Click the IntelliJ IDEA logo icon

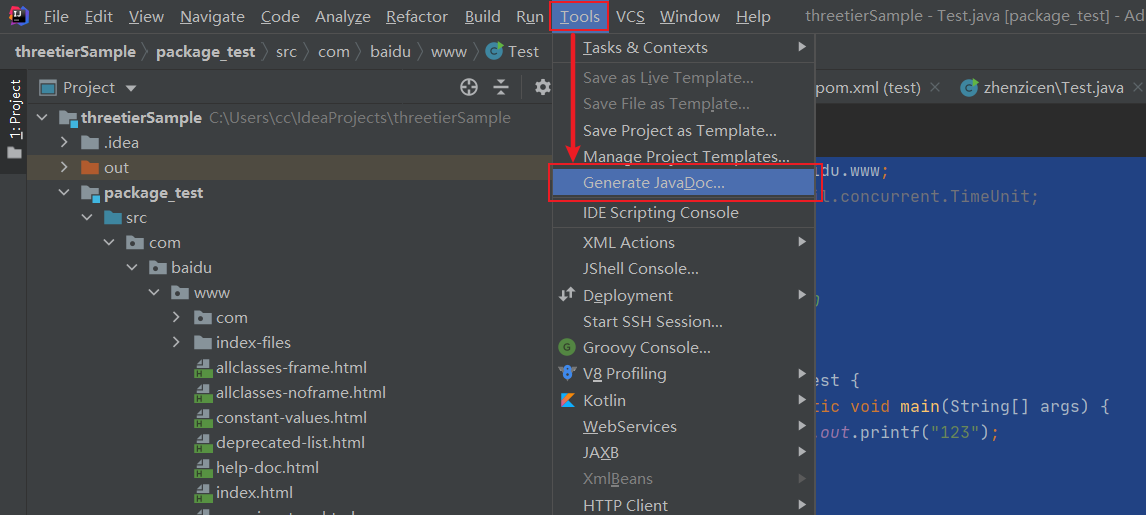click(18, 16)
